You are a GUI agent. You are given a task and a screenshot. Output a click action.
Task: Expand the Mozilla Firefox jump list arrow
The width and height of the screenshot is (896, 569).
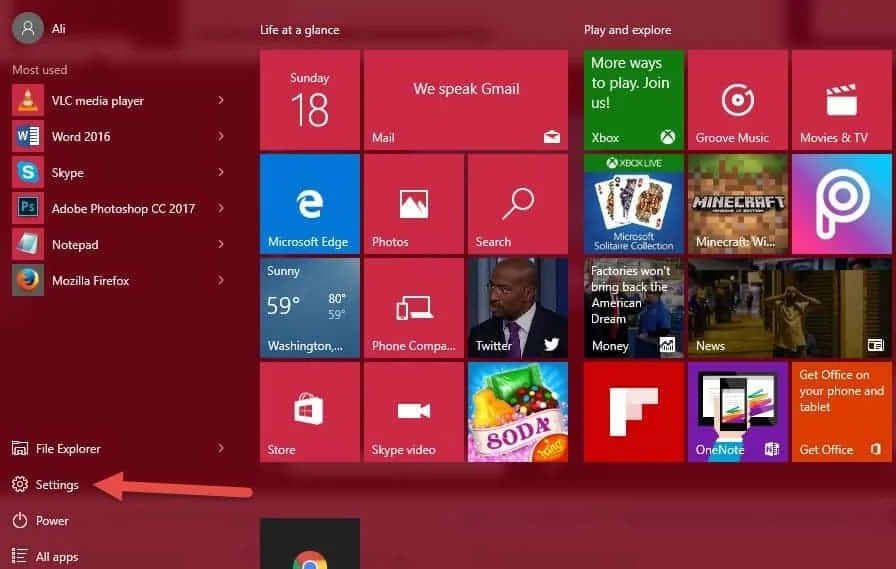[221, 280]
